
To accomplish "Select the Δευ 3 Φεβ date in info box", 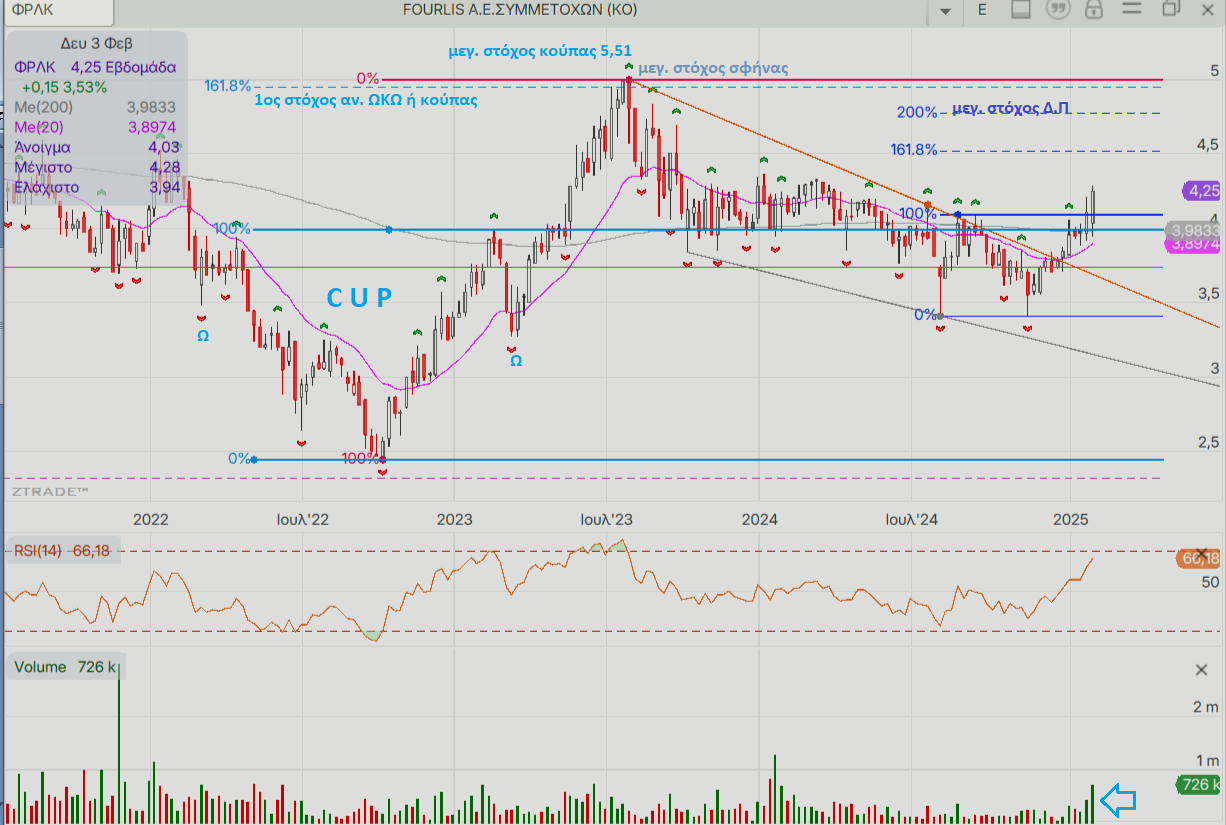I will click(x=96, y=44).
